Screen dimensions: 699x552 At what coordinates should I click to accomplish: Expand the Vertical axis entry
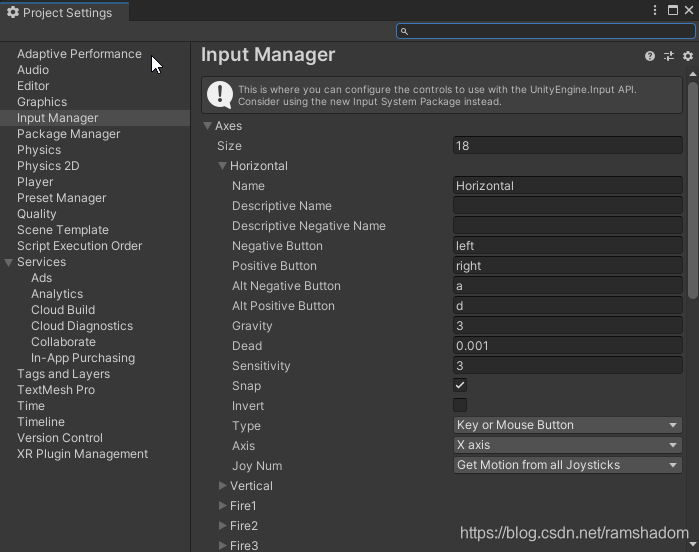coord(223,486)
